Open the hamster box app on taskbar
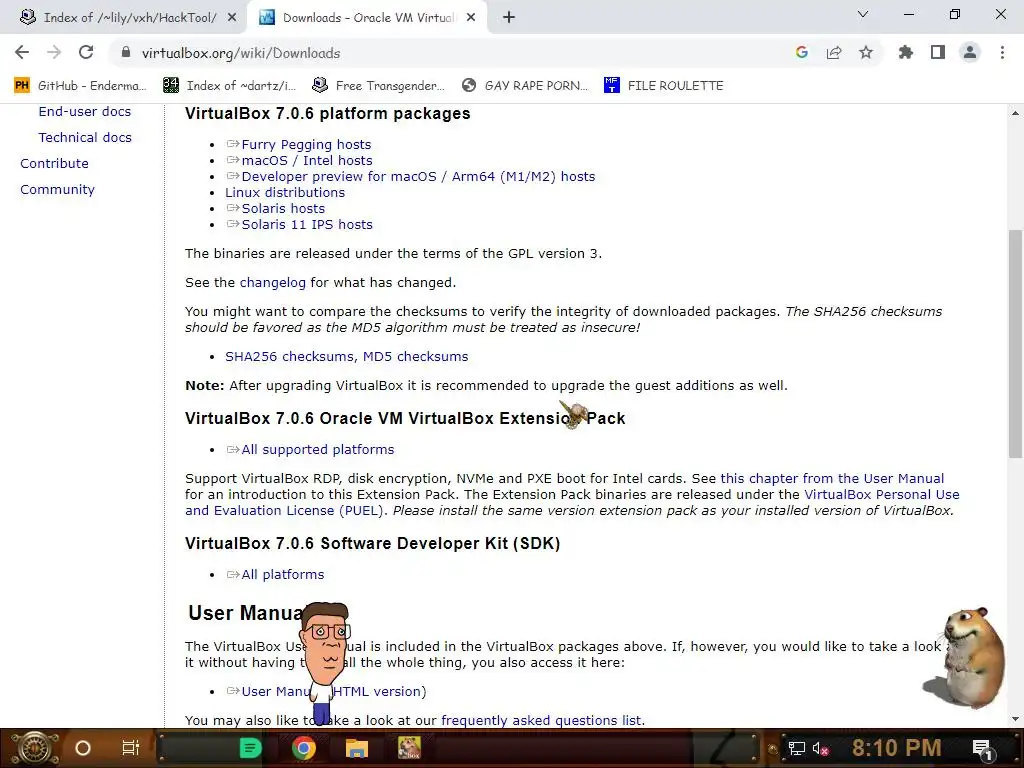This screenshot has height=768, width=1024. click(409, 748)
